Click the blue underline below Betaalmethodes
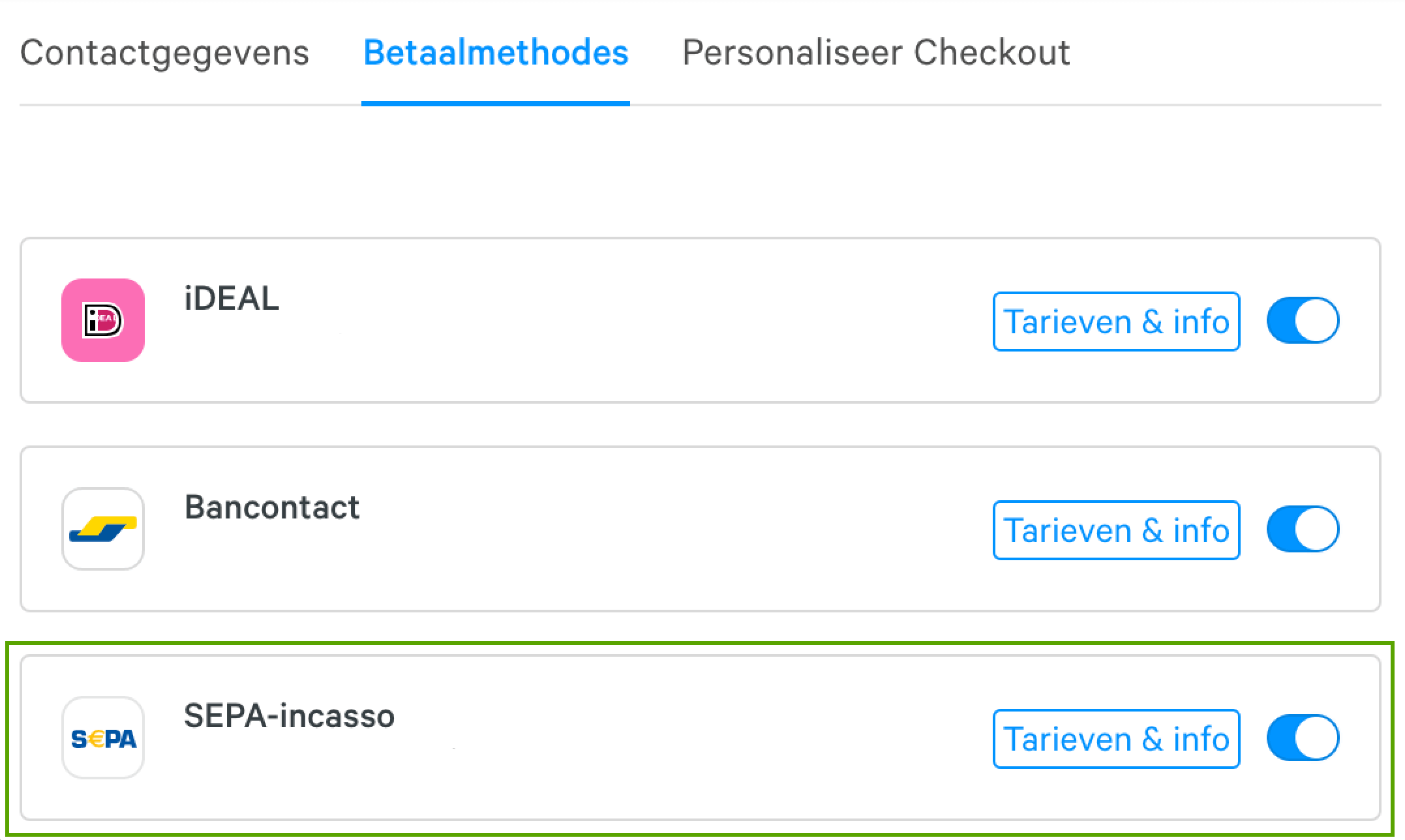This screenshot has height=840, width=1405. pyautogui.click(x=496, y=103)
